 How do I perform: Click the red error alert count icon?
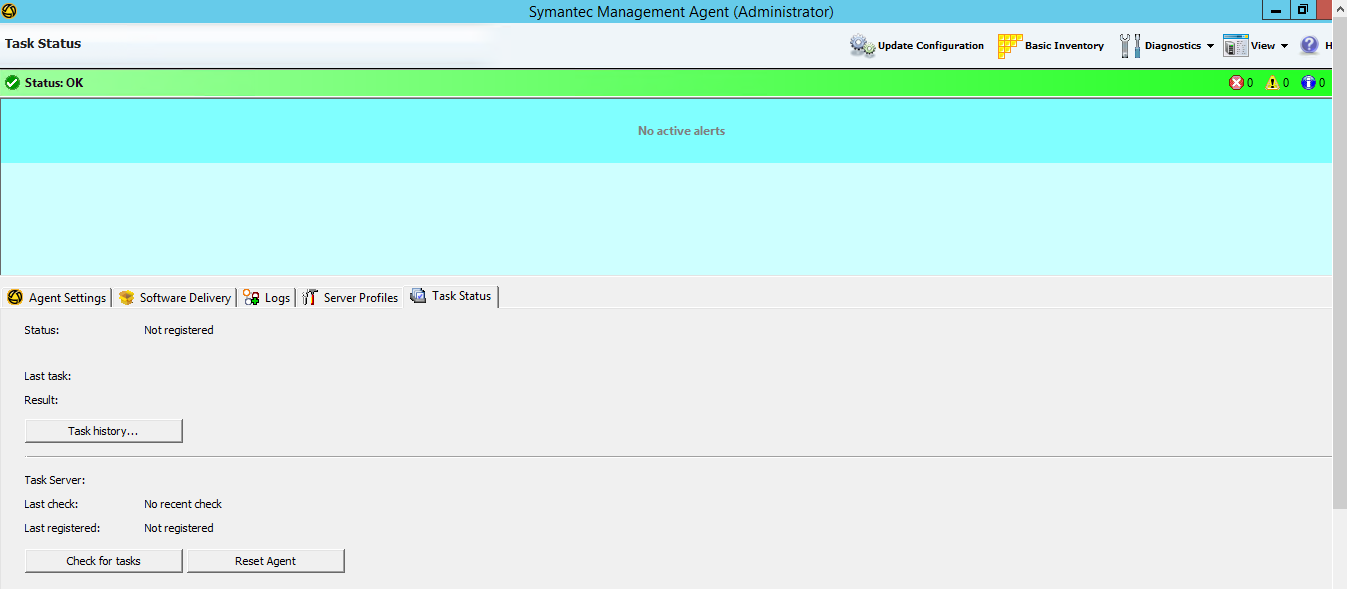1236,83
